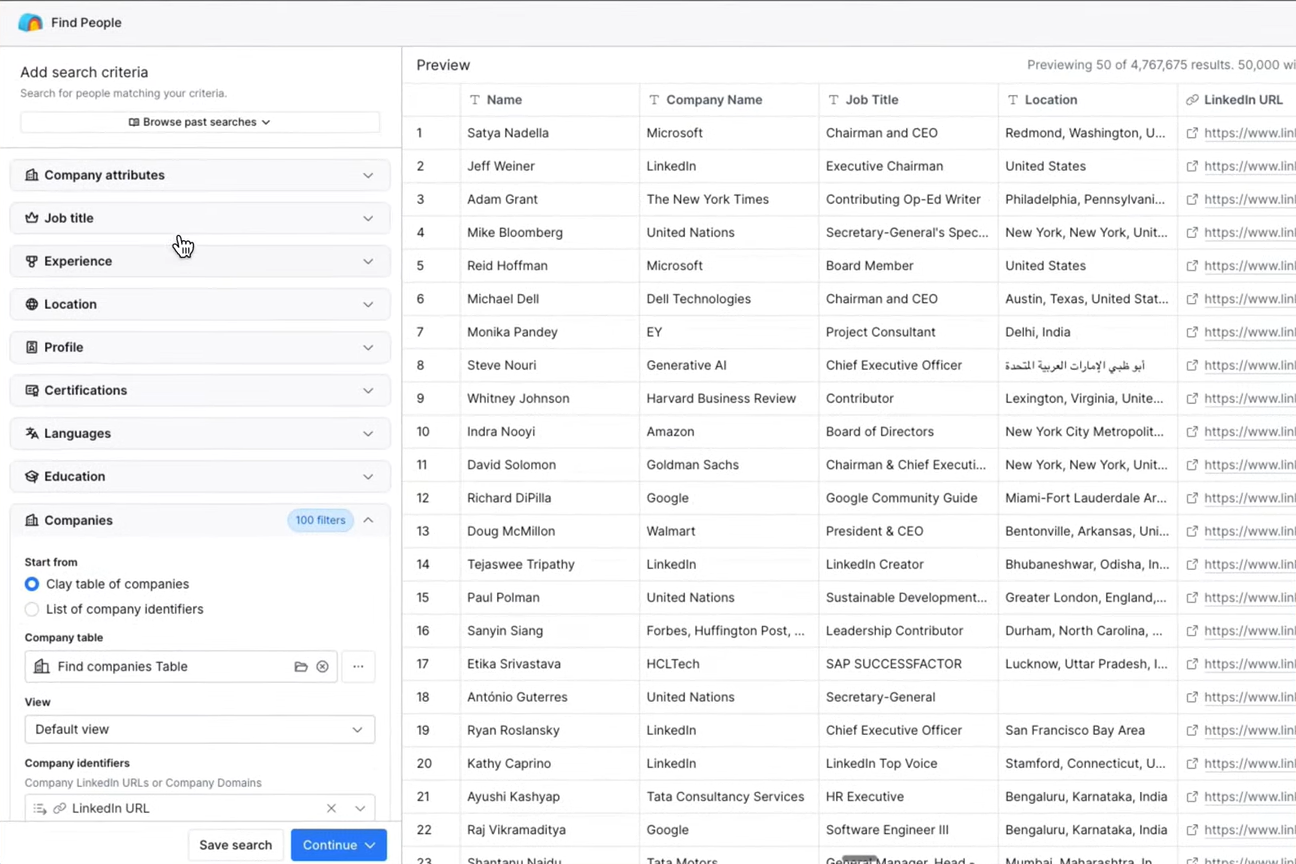Expand the Education filter section
Viewport: 1296px width, 864px height.
pyautogui.click(x=200, y=476)
